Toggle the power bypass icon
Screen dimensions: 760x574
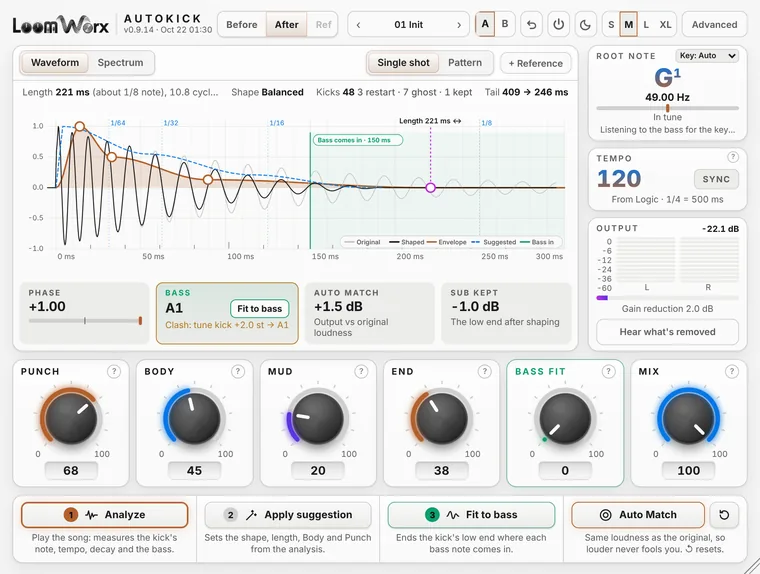tap(558, 24)
